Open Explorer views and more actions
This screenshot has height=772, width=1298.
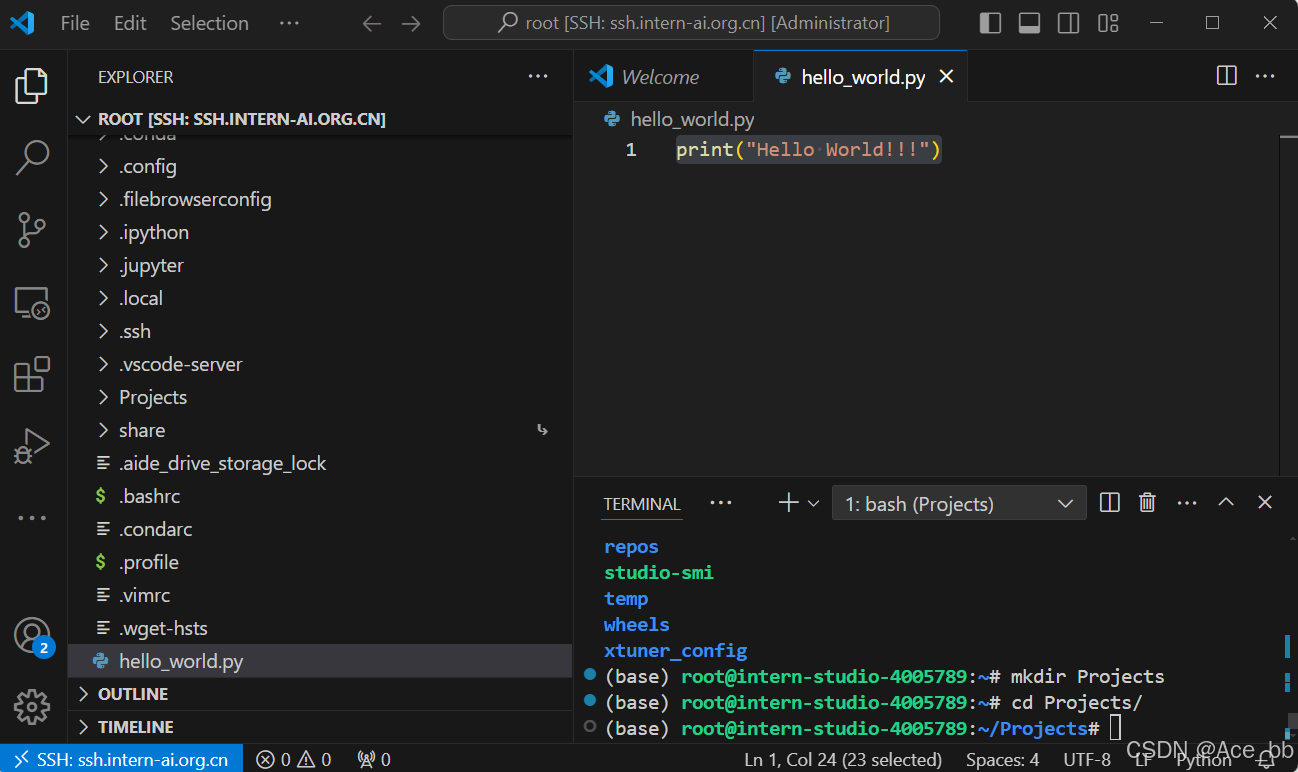(x=538, y=77)
